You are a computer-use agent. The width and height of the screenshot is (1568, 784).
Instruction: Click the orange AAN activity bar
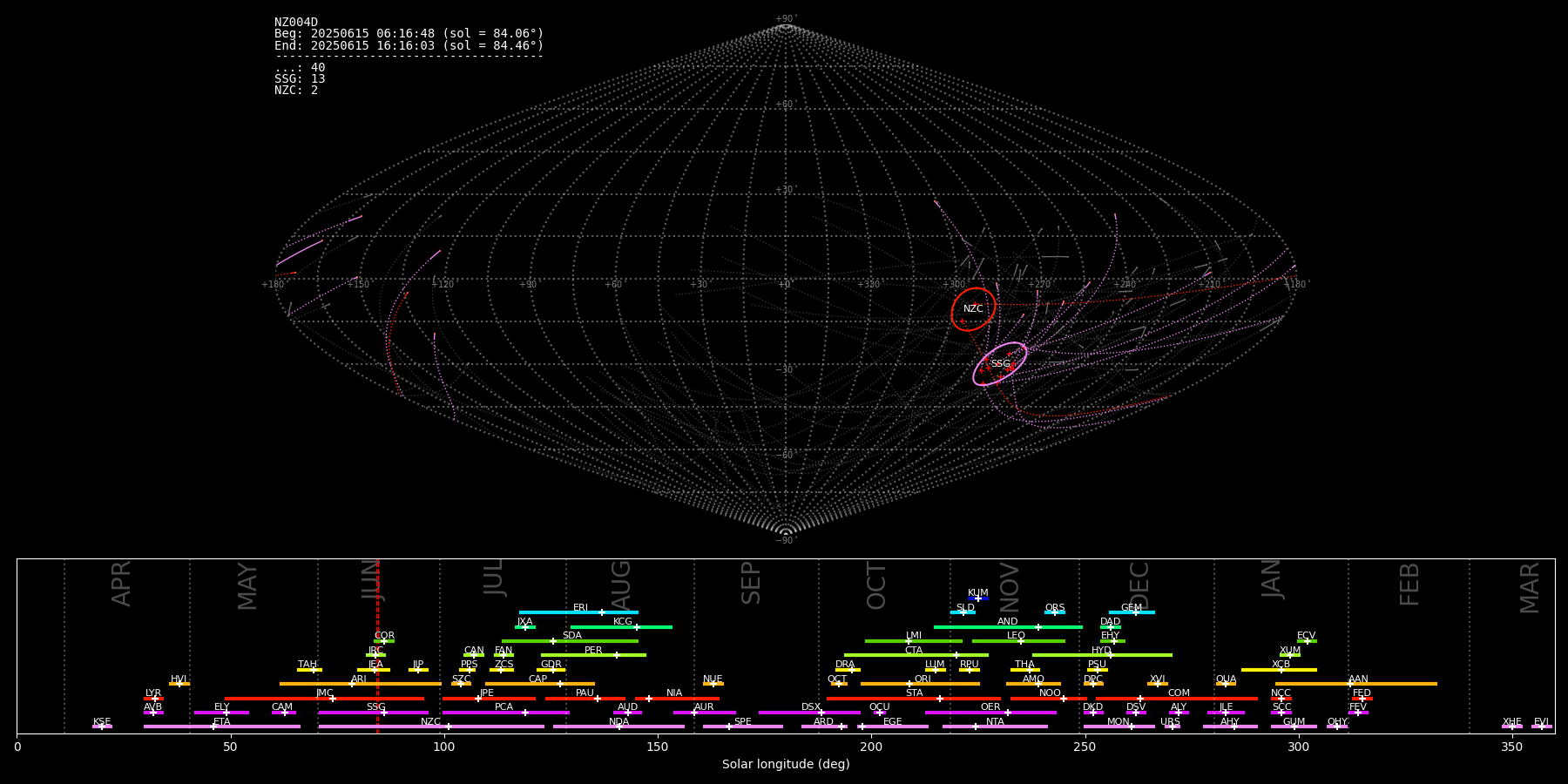coord(1356,684)
